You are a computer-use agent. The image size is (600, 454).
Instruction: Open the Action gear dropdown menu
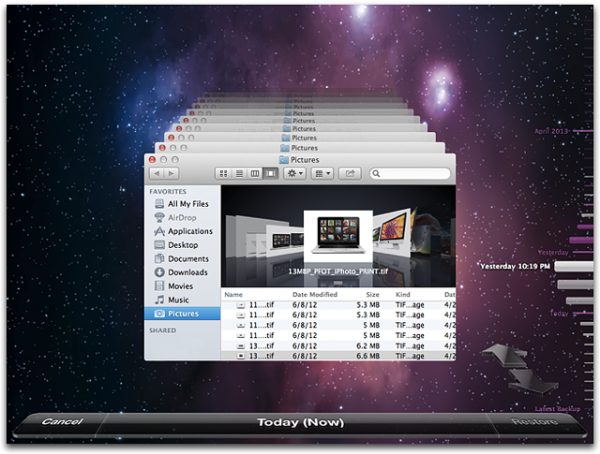click(294, 174)
